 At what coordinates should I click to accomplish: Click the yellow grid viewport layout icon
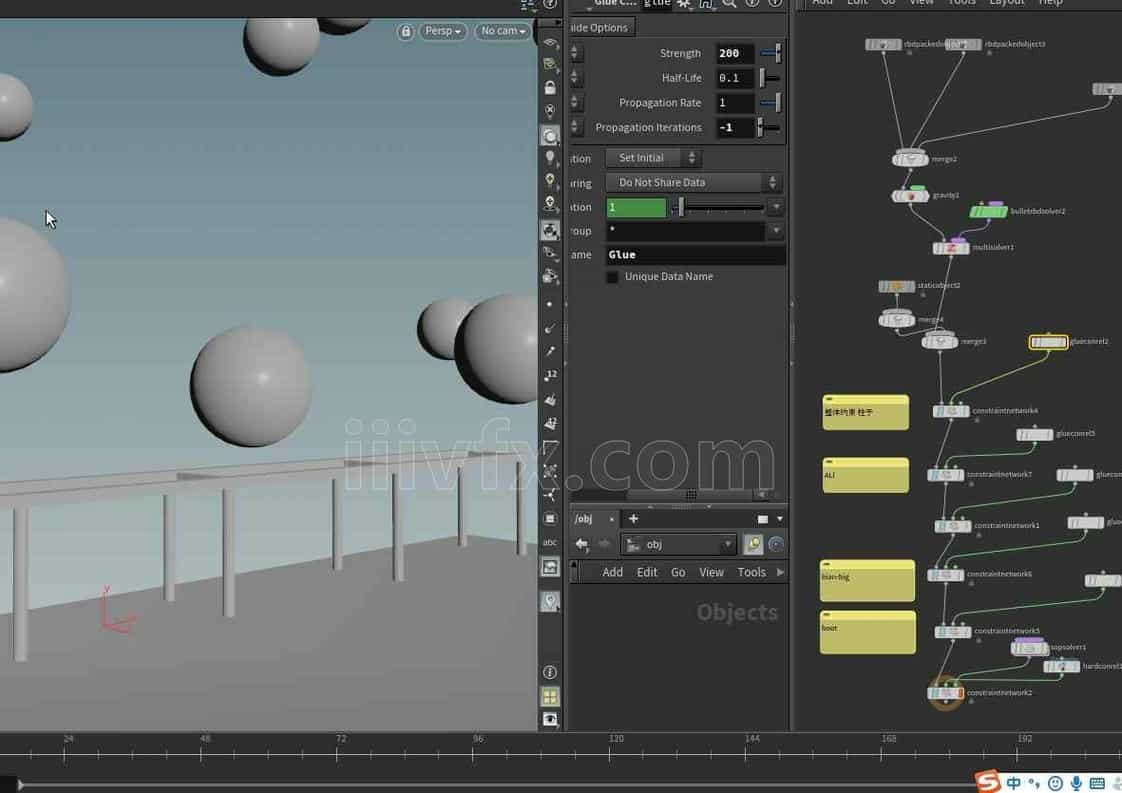click(x=550, y=696)
